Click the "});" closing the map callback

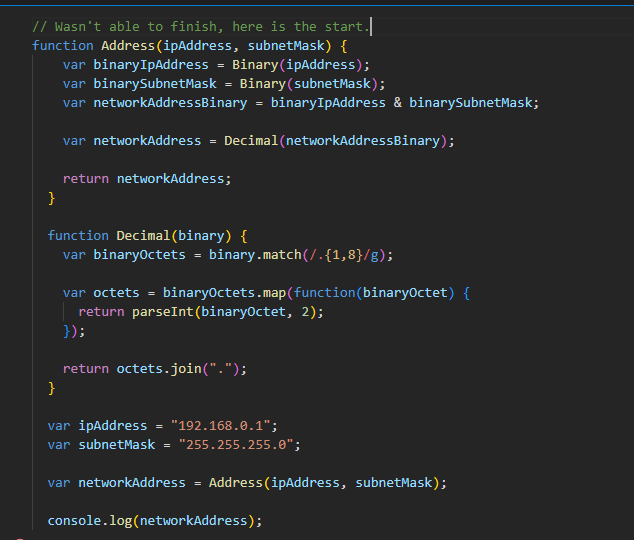tap(74, 331)
